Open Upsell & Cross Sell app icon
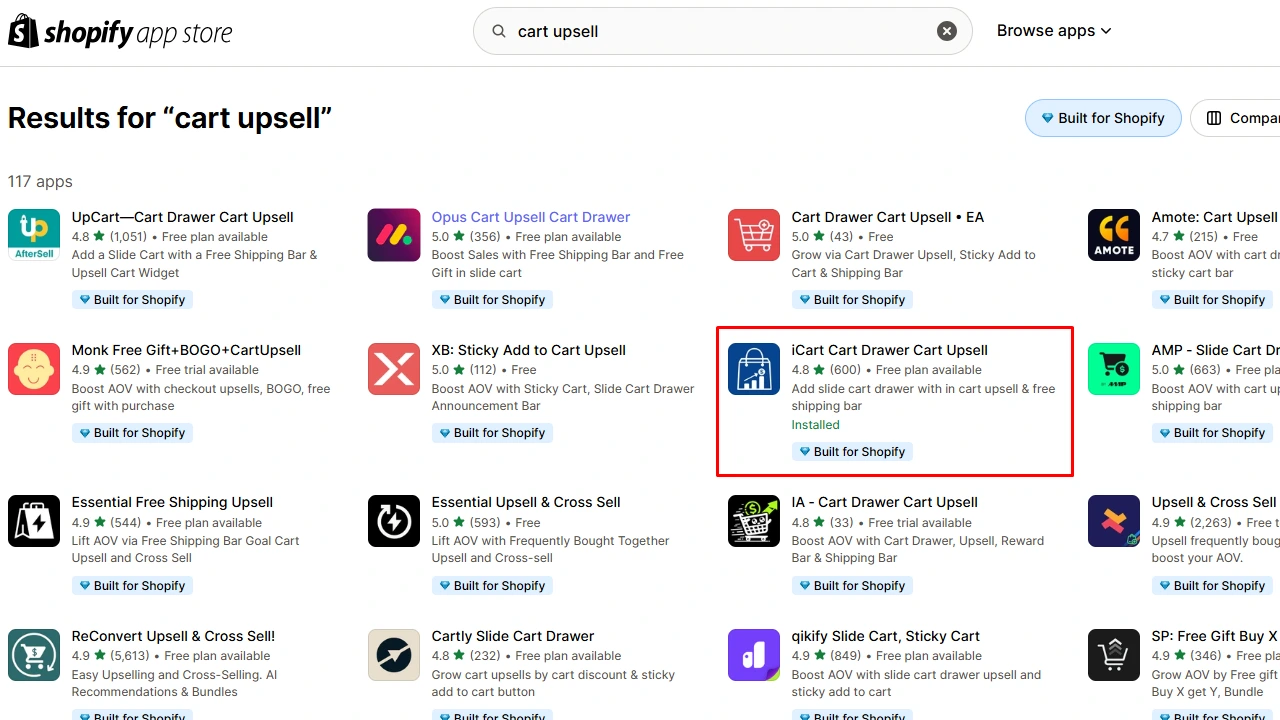Viewport: 1280px width, 720px height. (1114, 521)
